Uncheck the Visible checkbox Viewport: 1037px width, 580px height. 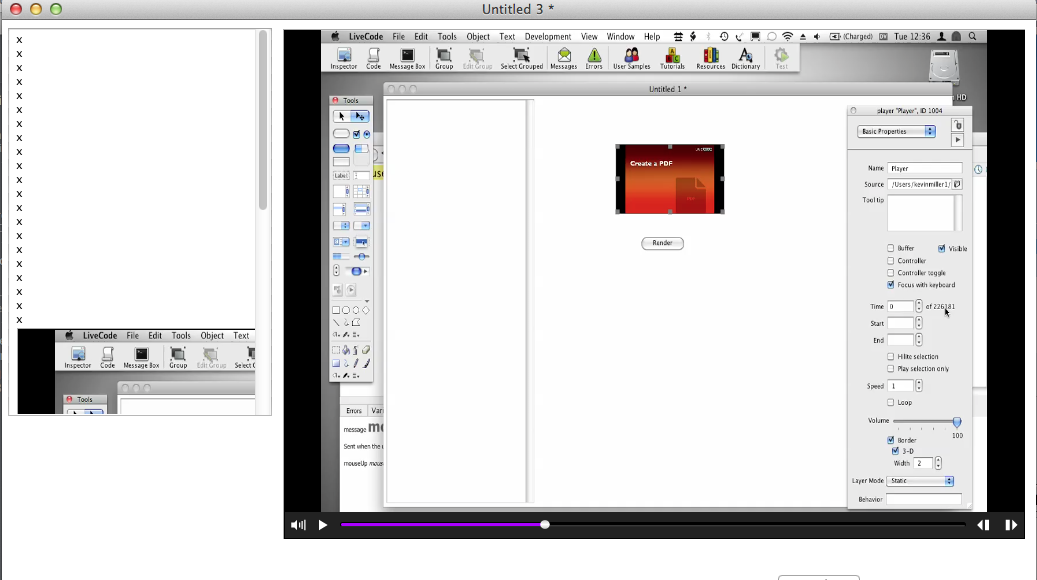(x=942, y=248)
